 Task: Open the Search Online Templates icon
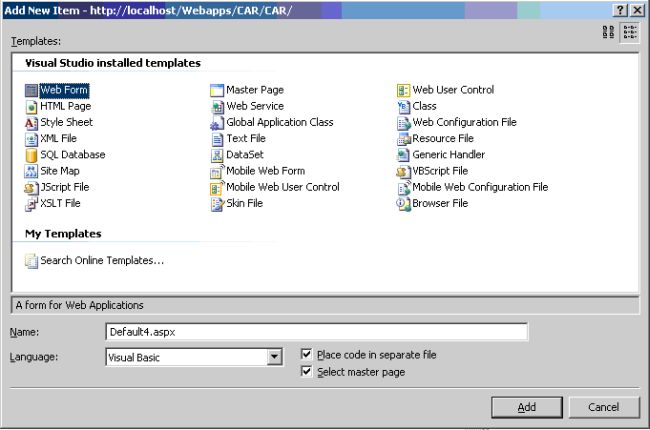pos(31,261)
